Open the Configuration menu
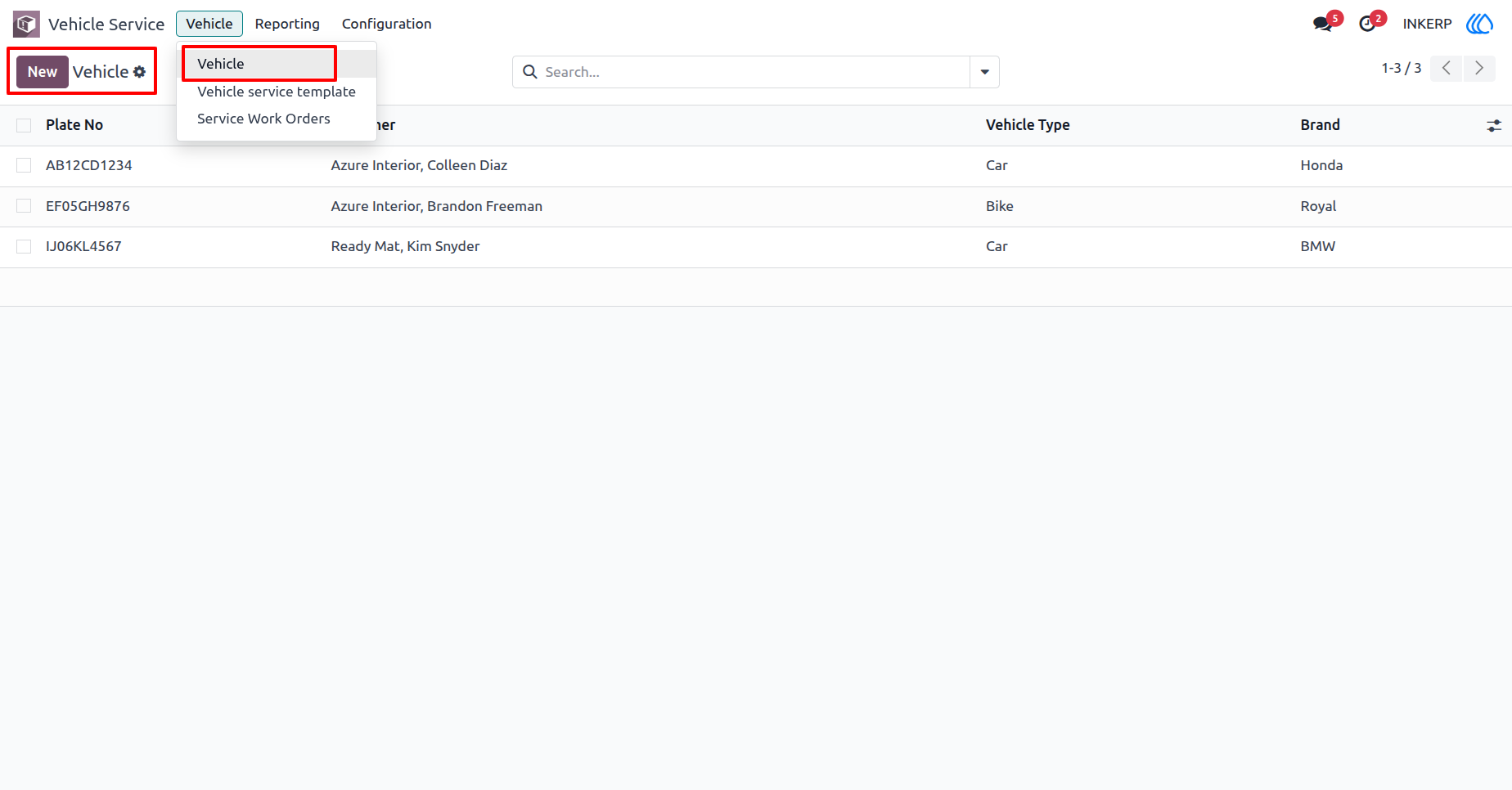The height and width of the screenshot is (790, 1512). [x=386, y=24]
